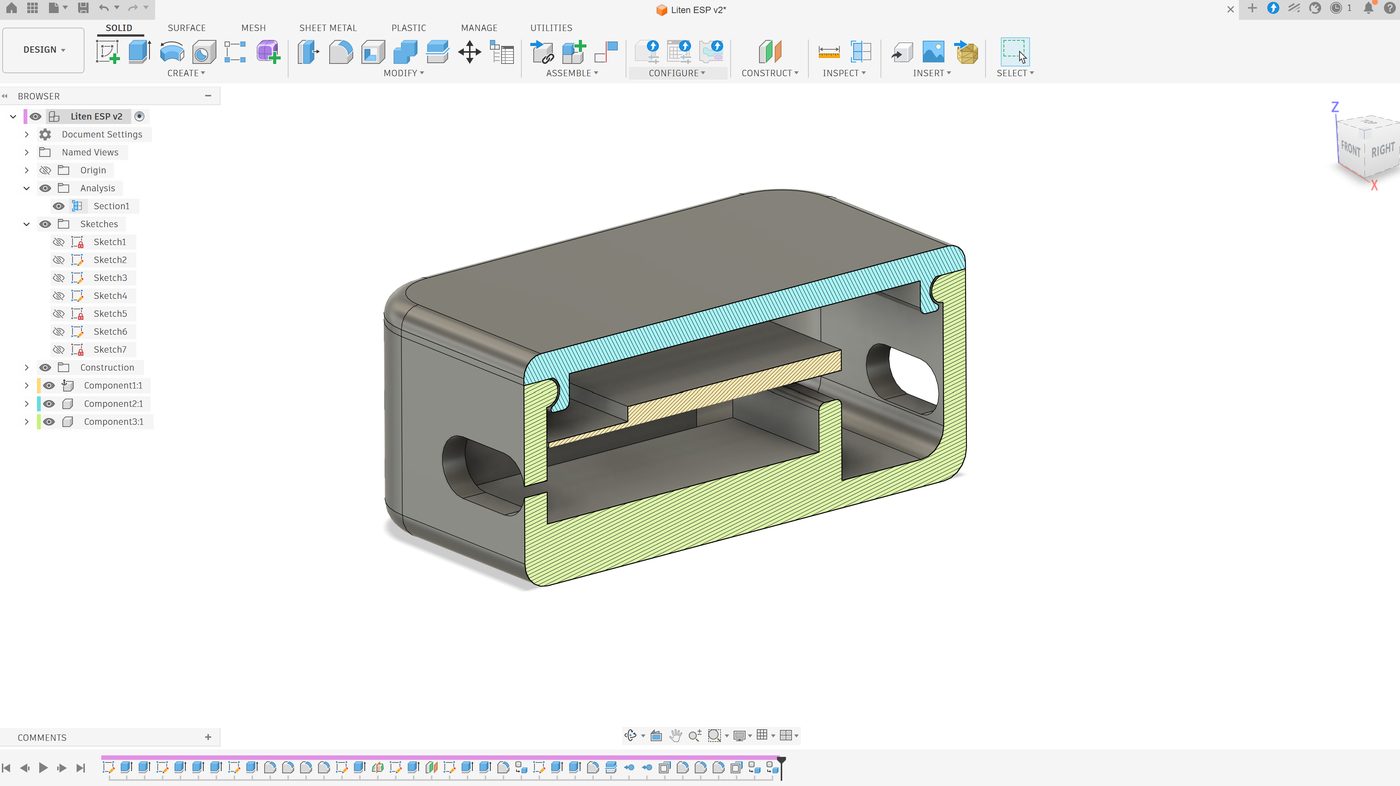Image resolution: width=1400 pixels, height=786 pixels.
Task: Click the Orbit tool icon
Action: point(630,735)
